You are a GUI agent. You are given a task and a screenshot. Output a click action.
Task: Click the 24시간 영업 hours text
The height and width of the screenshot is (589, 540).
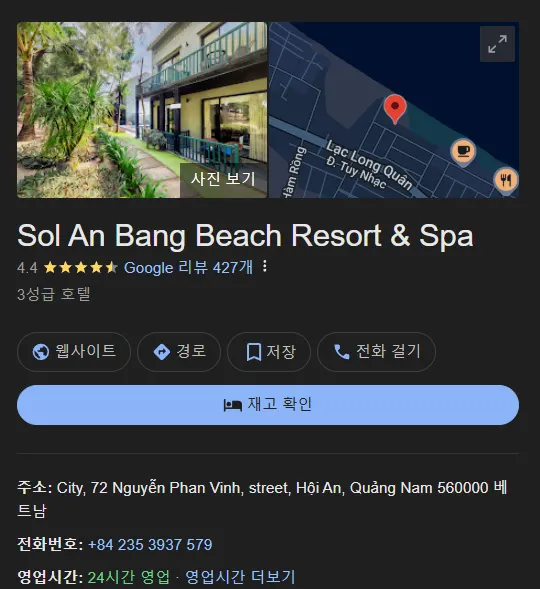pos(128,577)
